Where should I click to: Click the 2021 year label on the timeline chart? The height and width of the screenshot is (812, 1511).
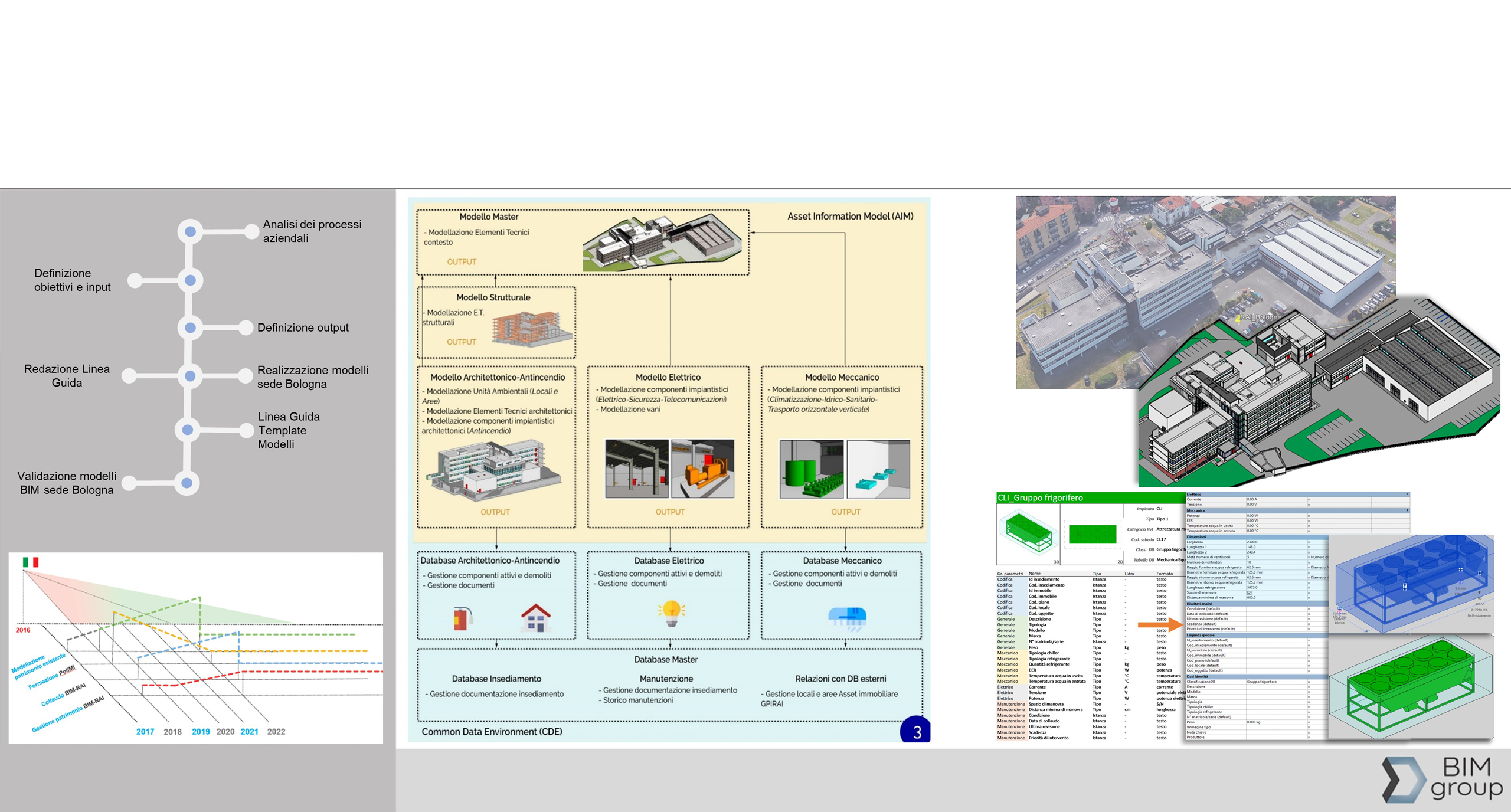click(249, 731)
